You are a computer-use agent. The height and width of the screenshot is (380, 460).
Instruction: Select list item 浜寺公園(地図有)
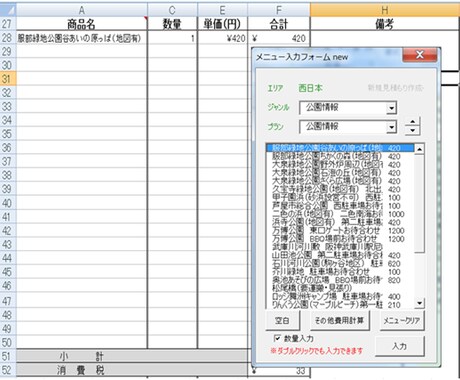340,222
